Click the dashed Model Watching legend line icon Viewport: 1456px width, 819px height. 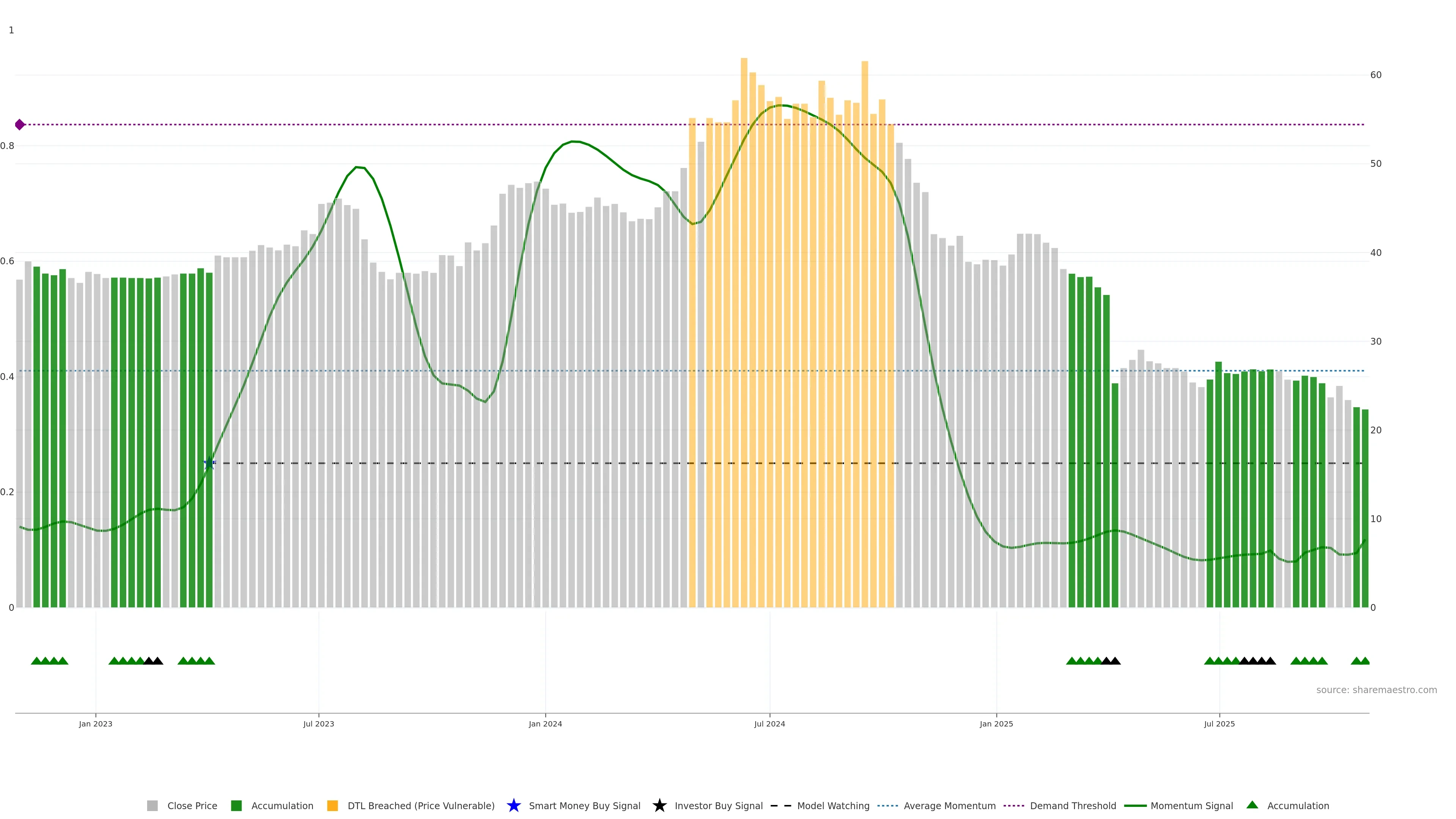781,805
